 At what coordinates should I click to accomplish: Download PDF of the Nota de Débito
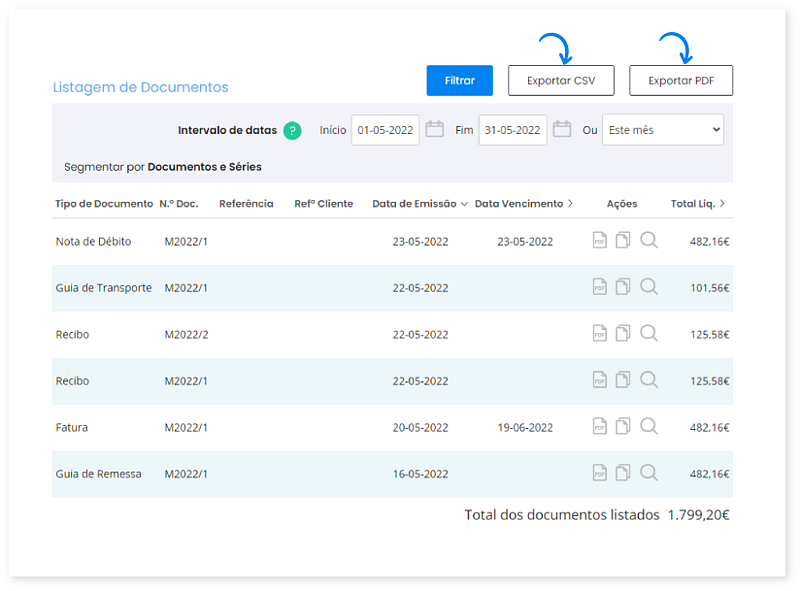pyautogui.click(x=600, y=241)
